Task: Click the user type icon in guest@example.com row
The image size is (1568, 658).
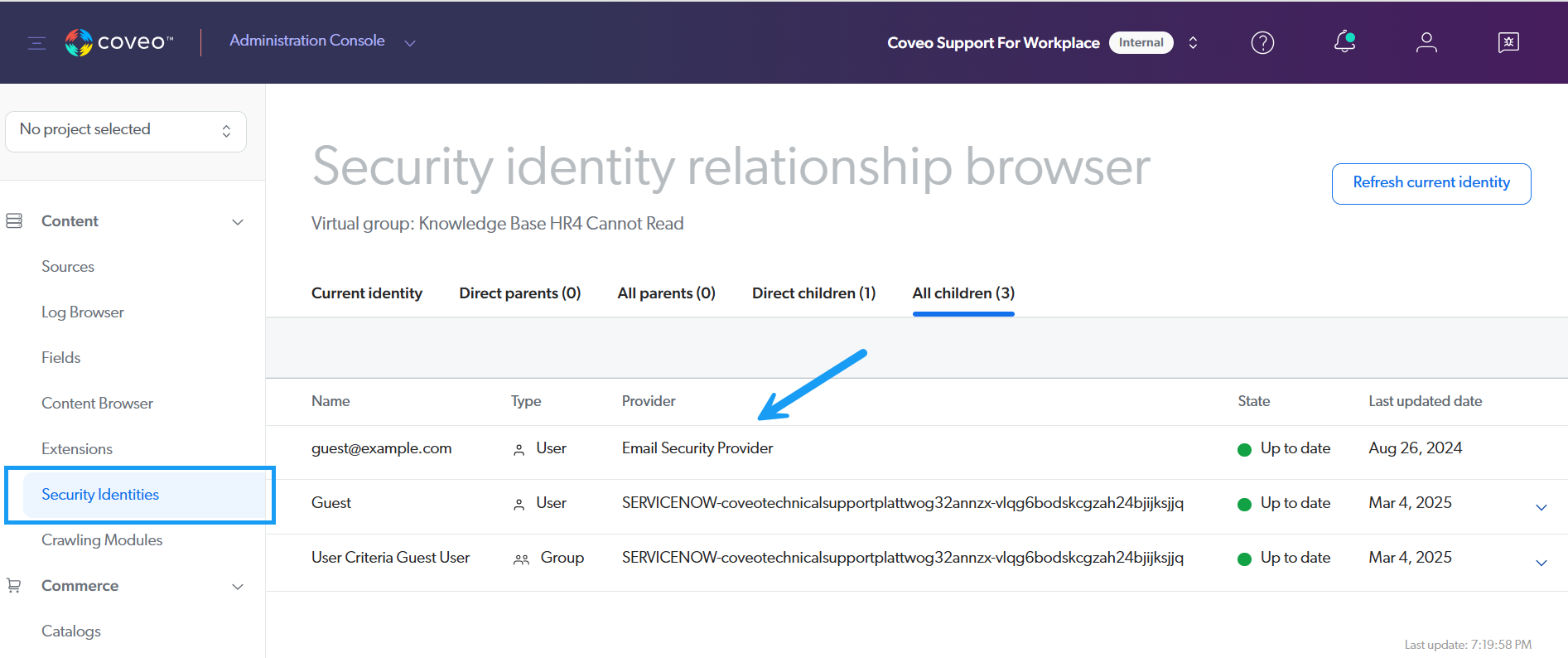Action: [x=519, y=450]
